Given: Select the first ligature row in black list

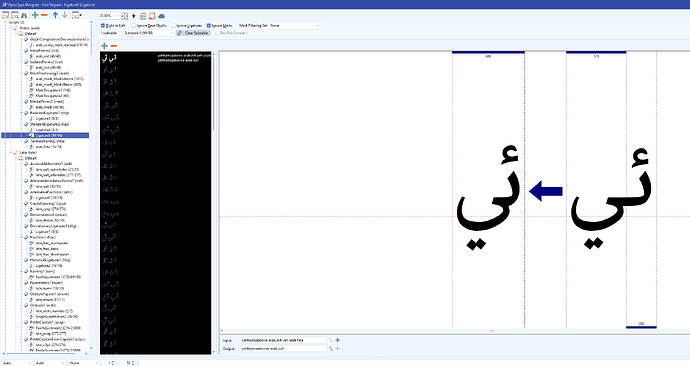Looking at the screenshot, I should click(156, 58).
